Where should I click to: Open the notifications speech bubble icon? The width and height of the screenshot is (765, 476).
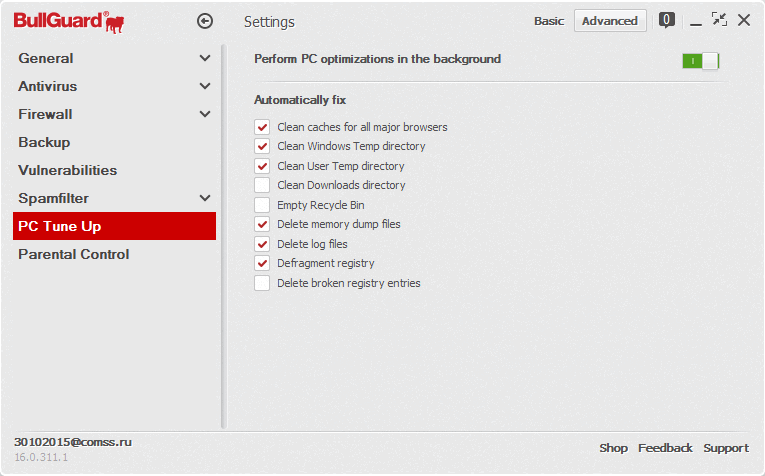667,20
